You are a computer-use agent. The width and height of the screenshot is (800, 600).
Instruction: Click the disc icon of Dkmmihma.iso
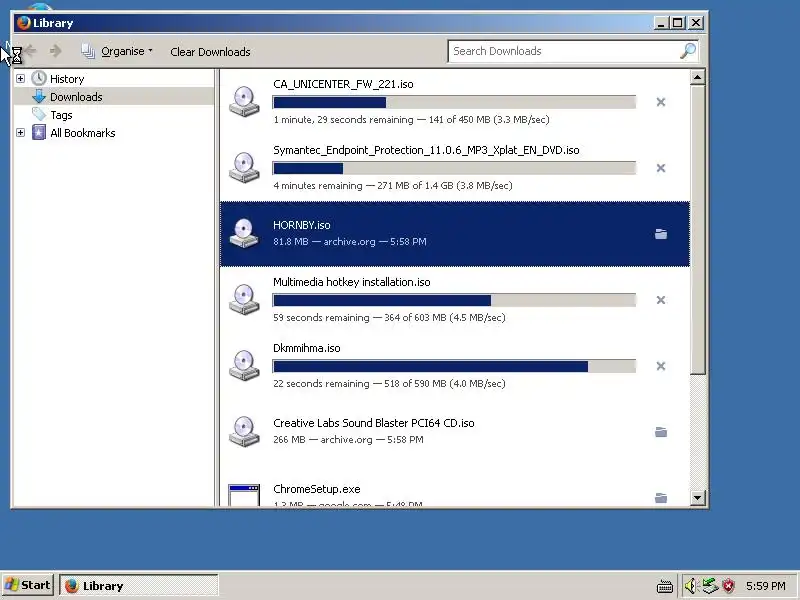pos(244,365)
